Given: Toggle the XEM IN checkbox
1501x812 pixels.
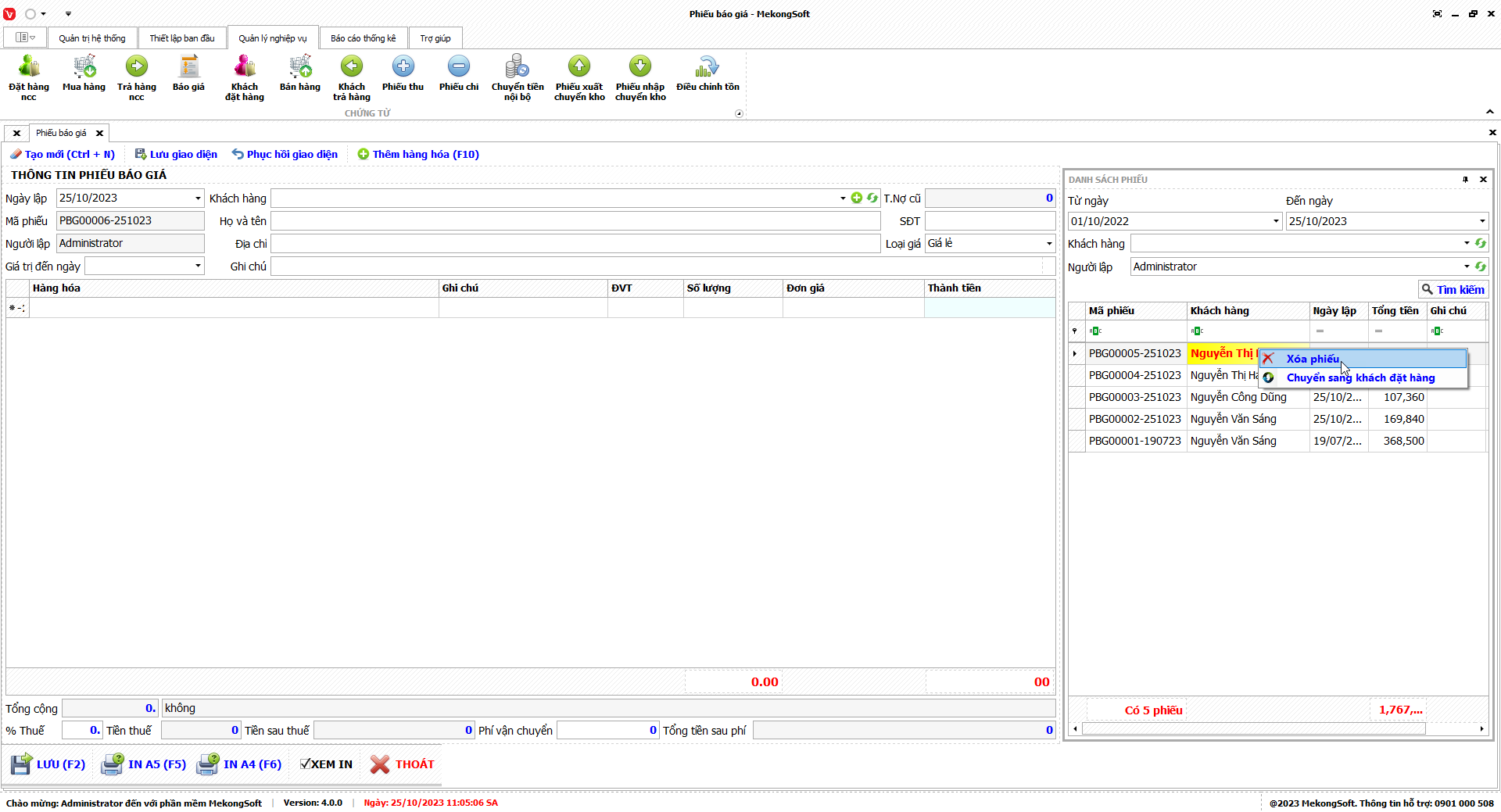Looking at the screenshot, I should [306, 764].
